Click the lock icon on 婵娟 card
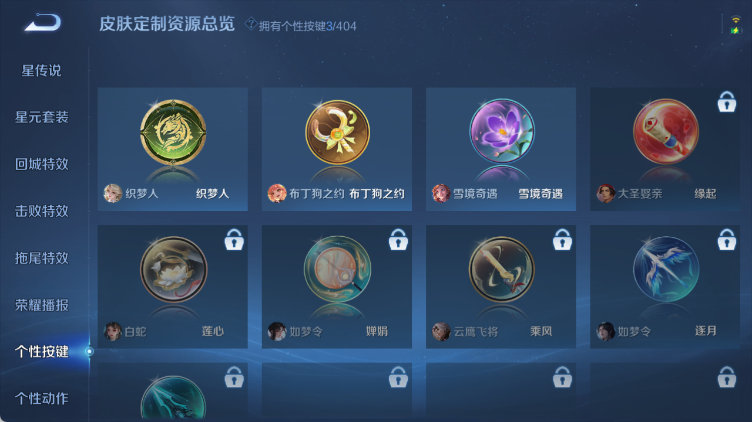The image size is (752, 422). coord(398,239)
